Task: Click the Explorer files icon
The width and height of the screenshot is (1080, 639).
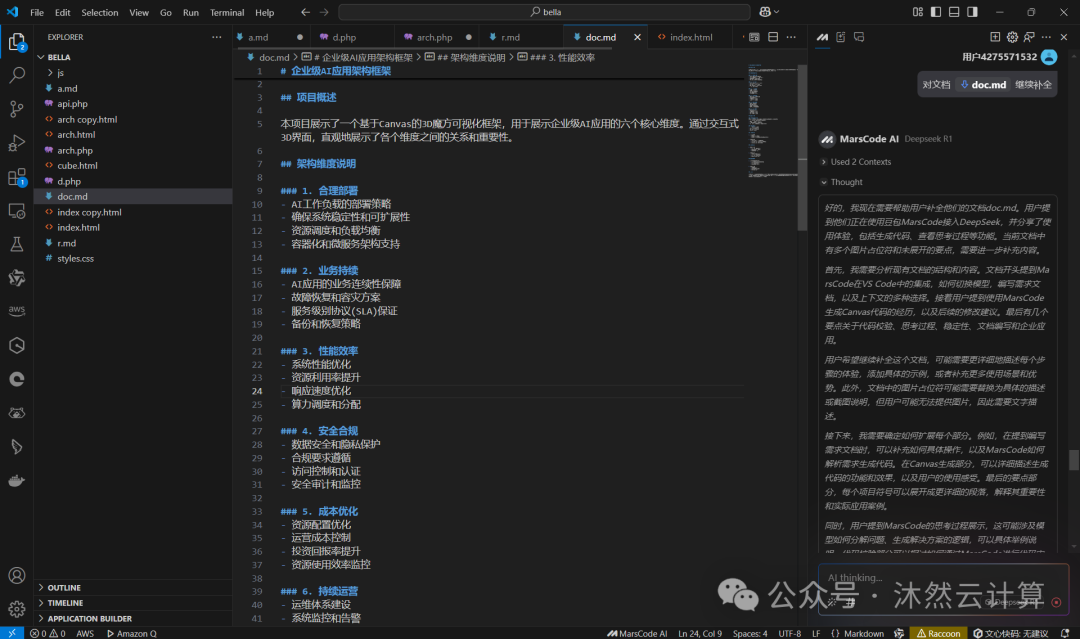Action: tap(17, 42)
